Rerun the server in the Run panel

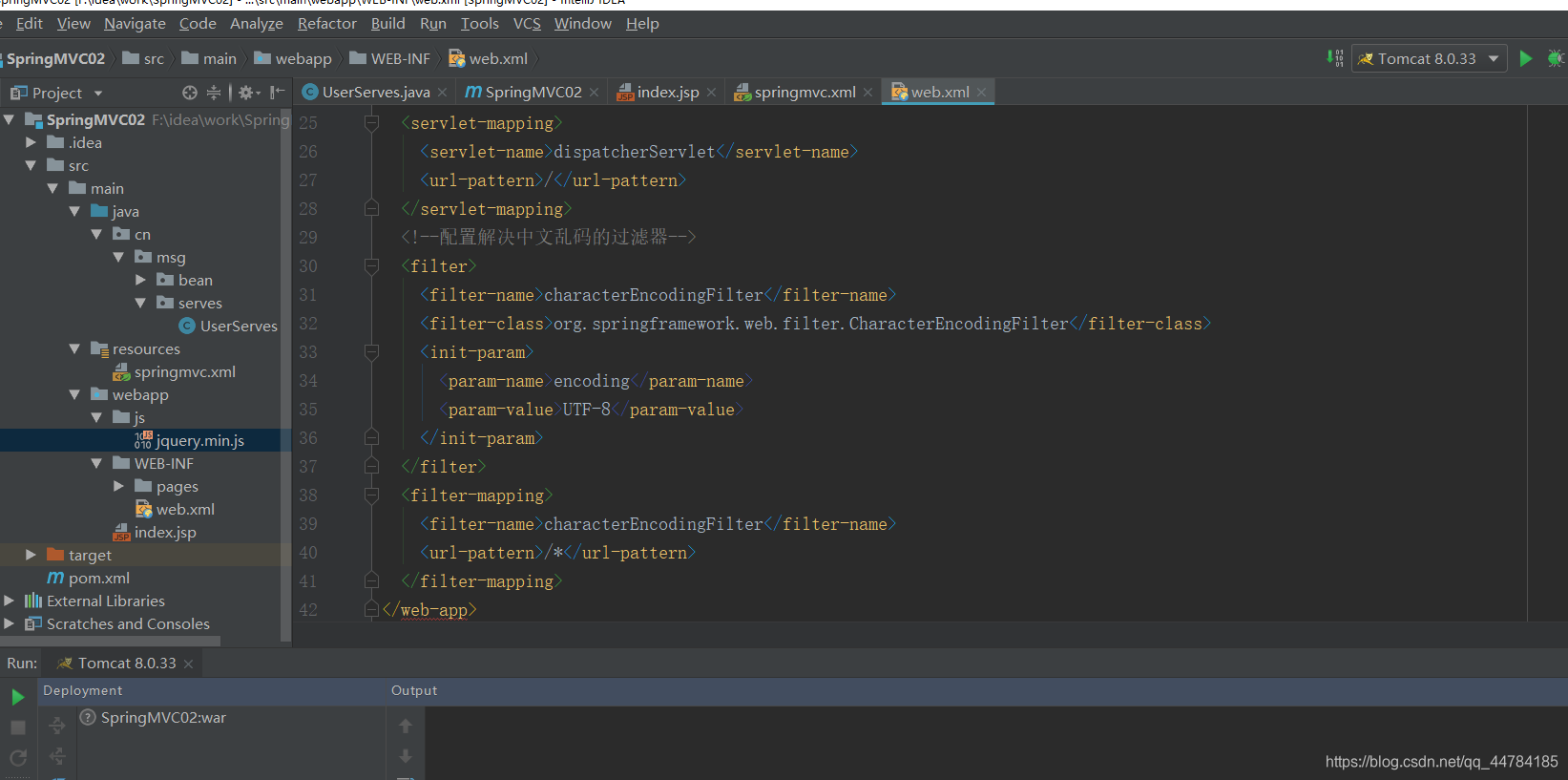tap(17, 697)
